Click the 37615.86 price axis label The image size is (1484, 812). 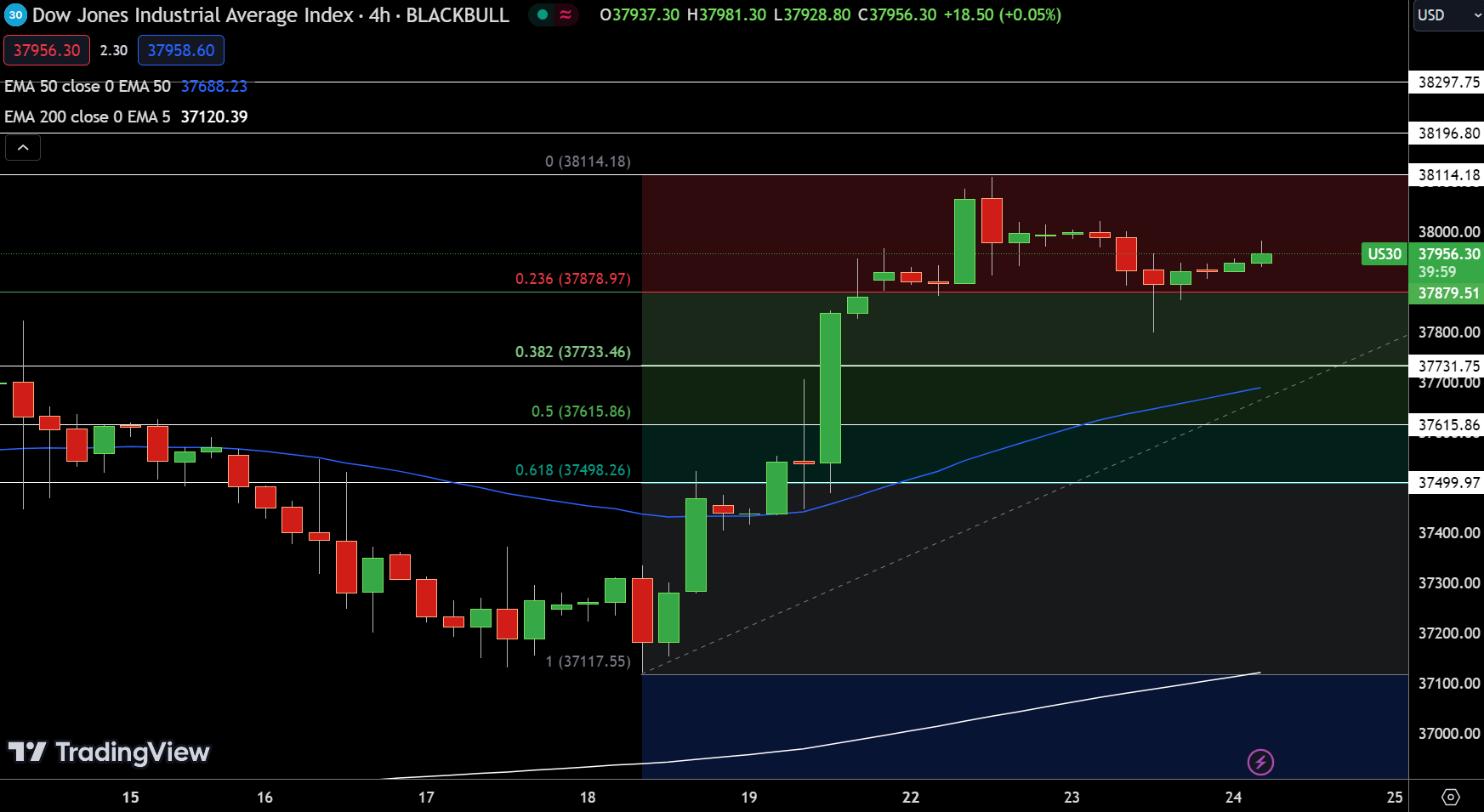pyautogui.click(x=1449, y=425)
